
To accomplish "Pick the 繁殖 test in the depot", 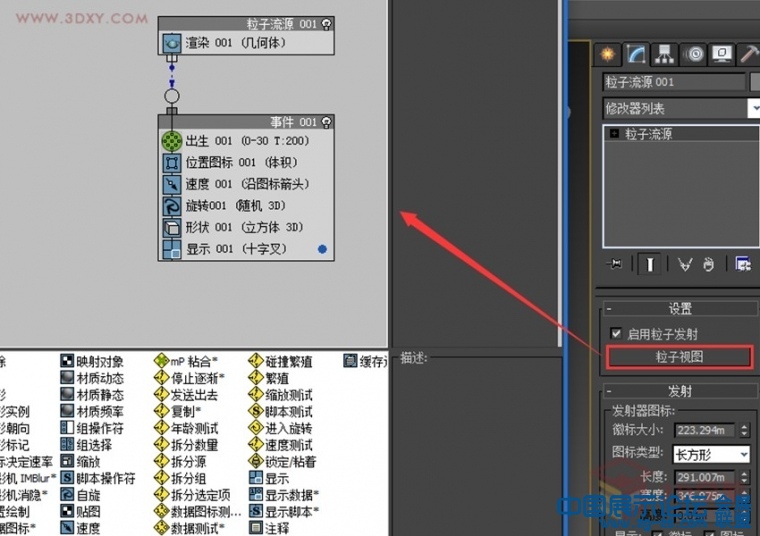I will 269,378.
